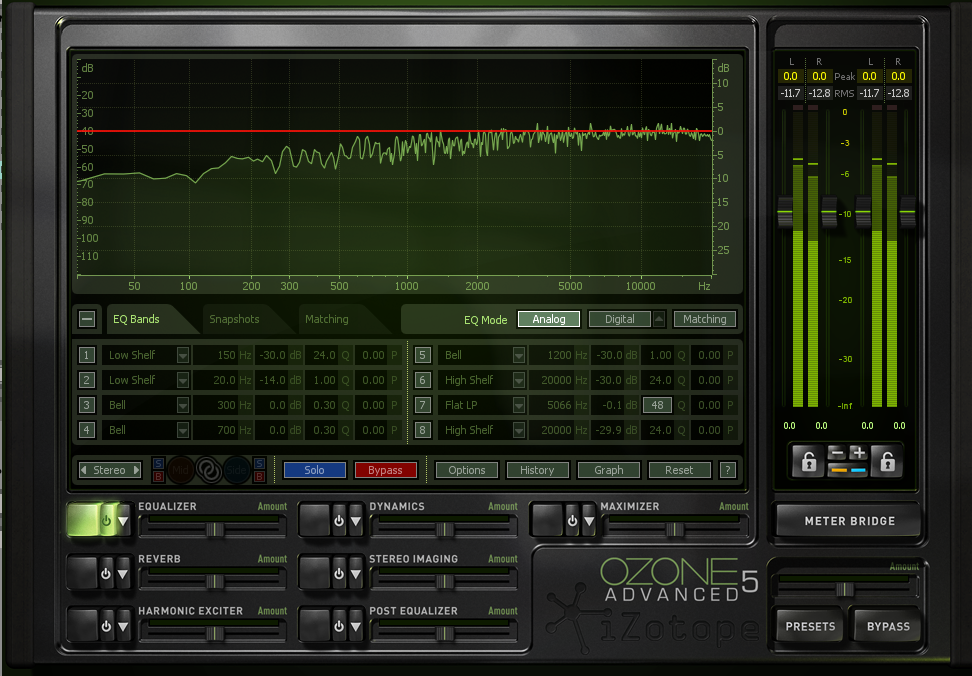Toggle EQ band 4 number button
This screenshot has width=972, height=676.
pos(87,430)
